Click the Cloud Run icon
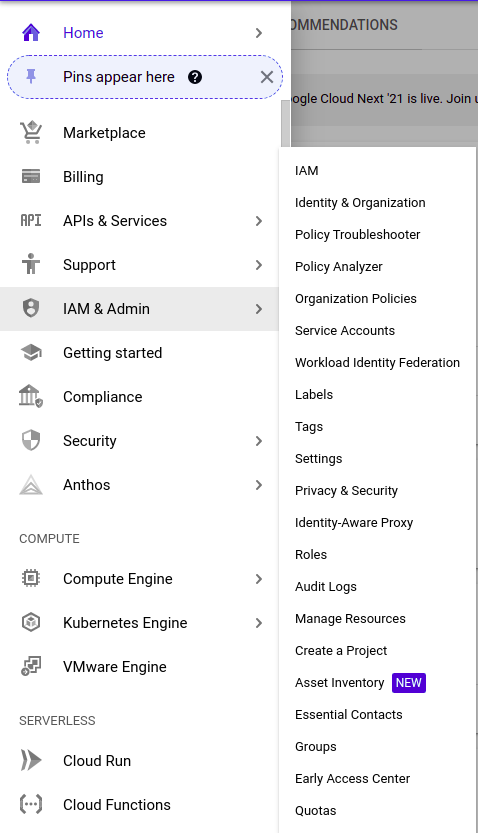Image resolution: width=478 pixels, height=833 pixels. pos(31,760)
